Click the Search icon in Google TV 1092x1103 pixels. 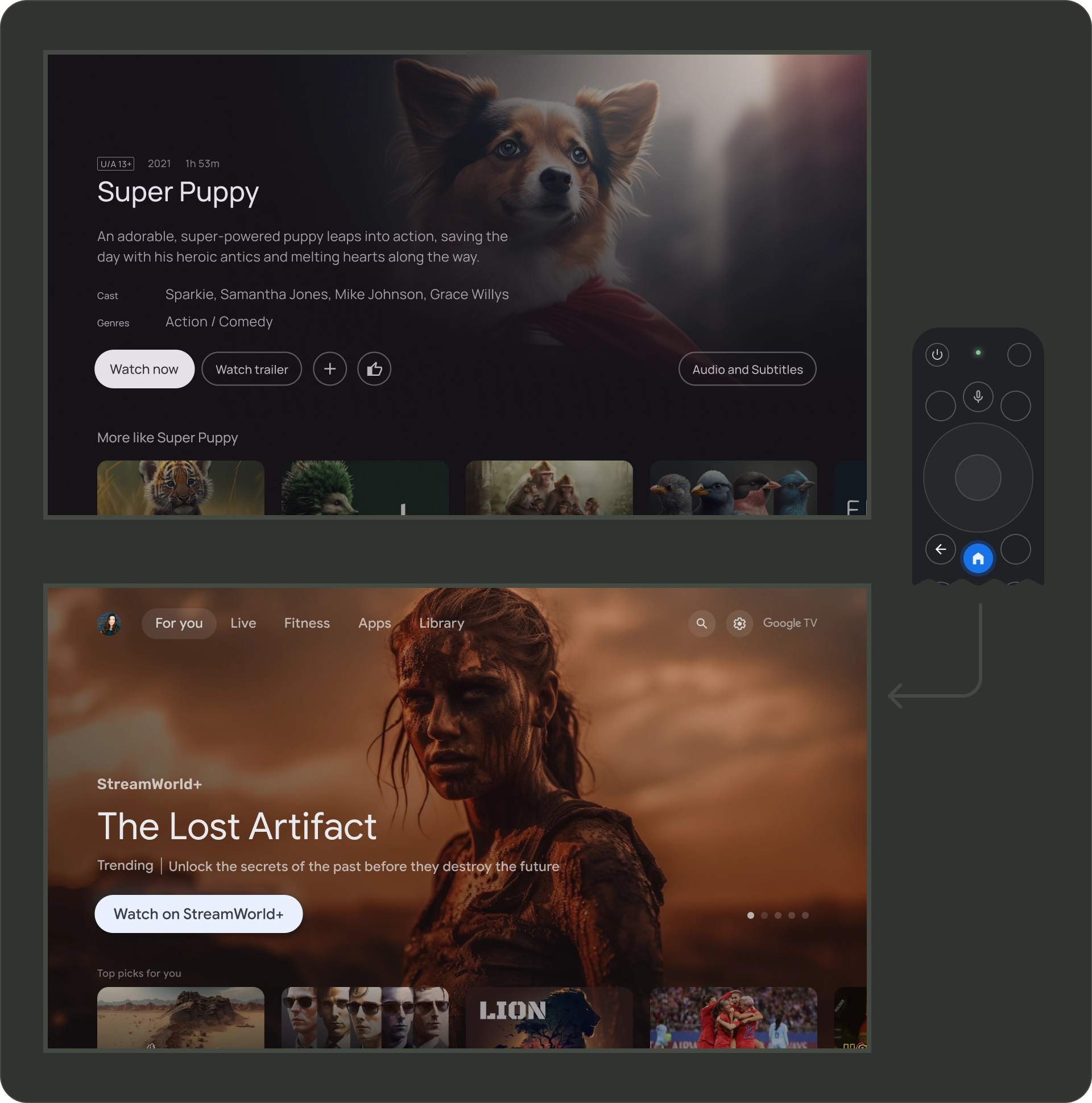coord(702,623)
